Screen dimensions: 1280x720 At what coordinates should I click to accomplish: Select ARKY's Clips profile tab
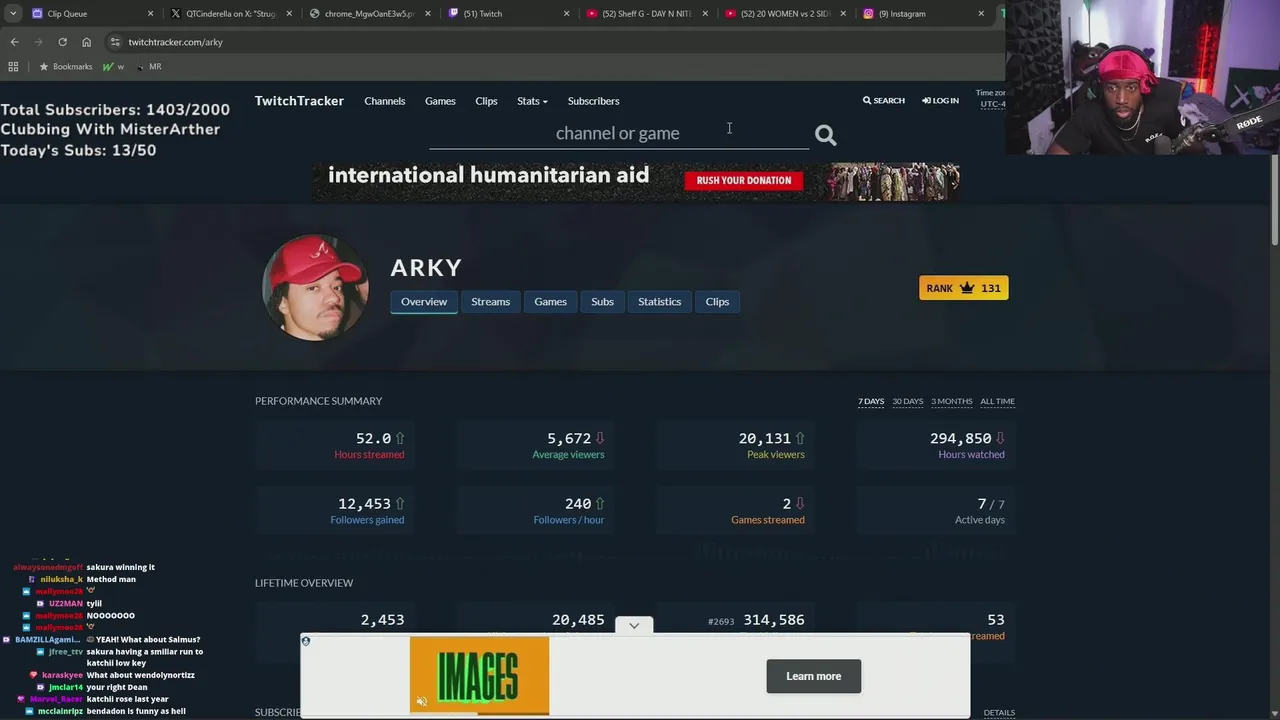click(x=717, y=301)
